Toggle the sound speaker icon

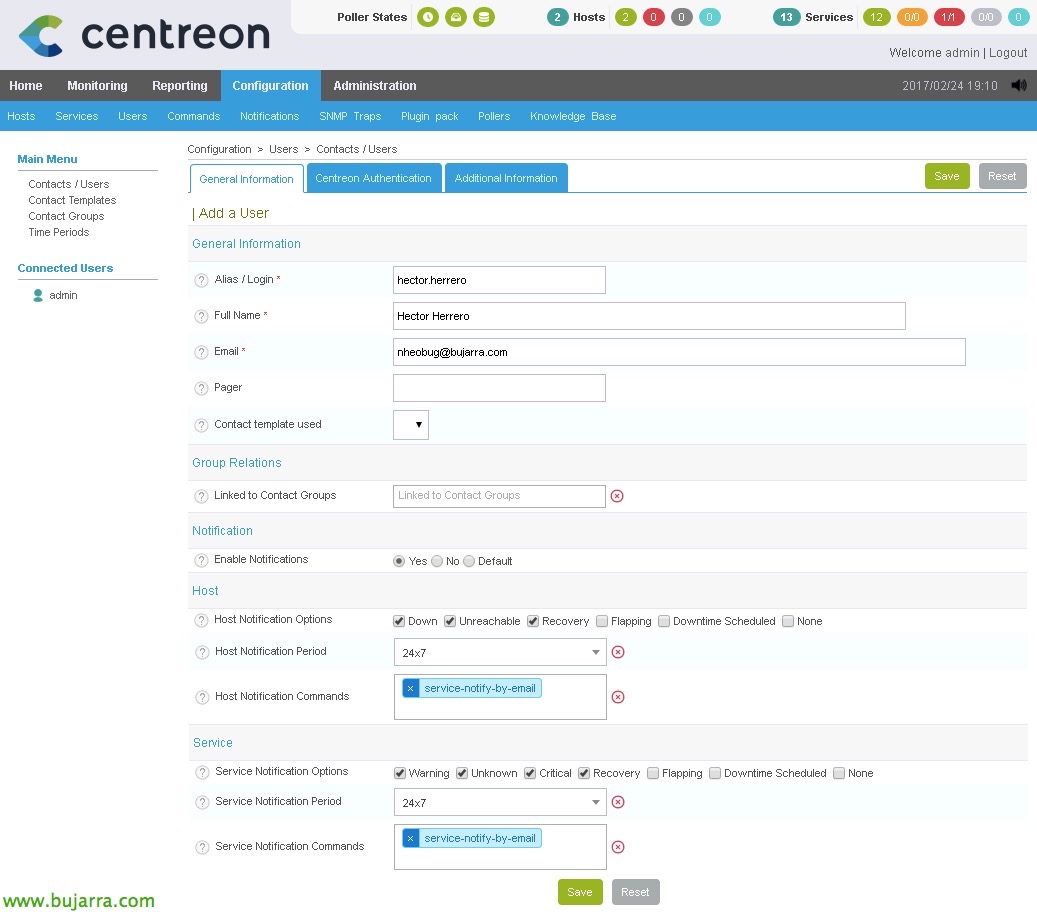tap(1019, 86)
